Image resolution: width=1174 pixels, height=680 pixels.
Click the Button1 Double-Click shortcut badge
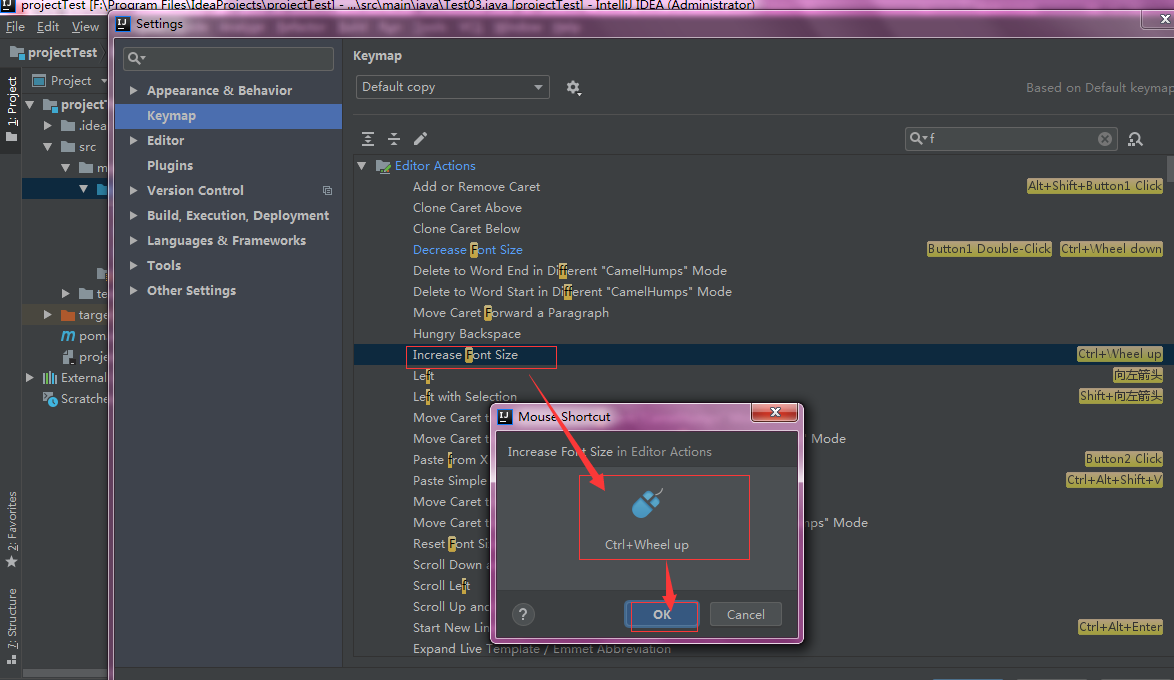coord(989,249)
